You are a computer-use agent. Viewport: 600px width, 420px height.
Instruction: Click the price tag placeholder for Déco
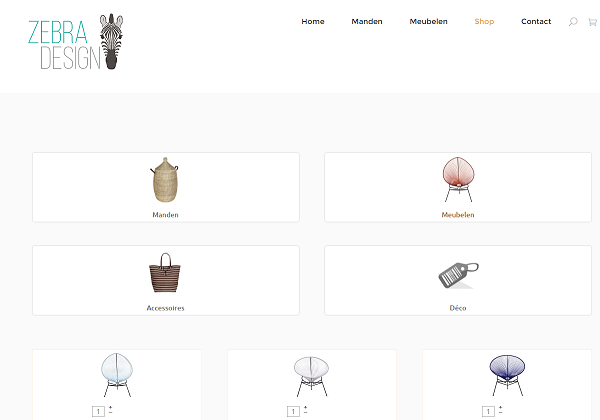pos(458,275)
